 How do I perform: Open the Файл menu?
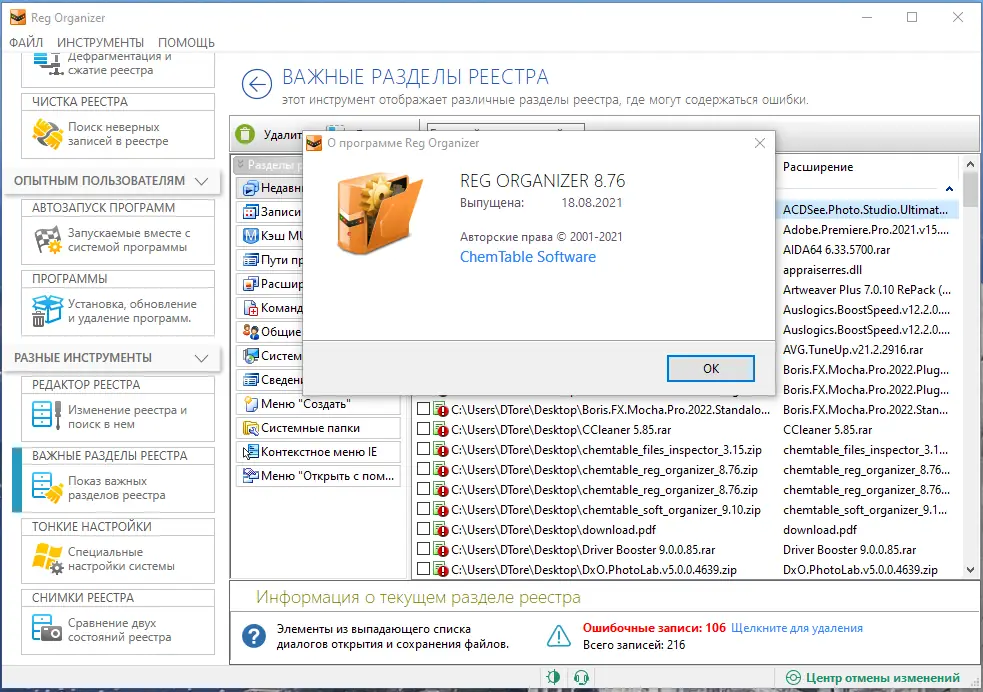pyautogui.click(x=26, y=43)
